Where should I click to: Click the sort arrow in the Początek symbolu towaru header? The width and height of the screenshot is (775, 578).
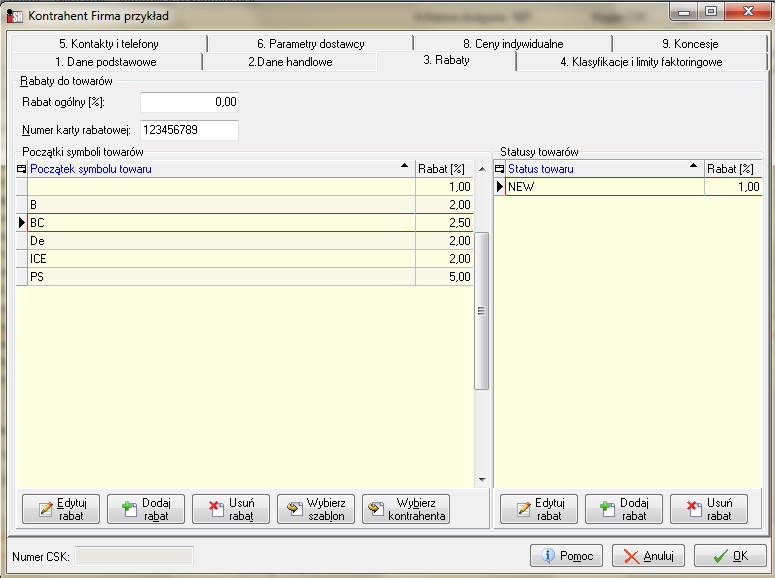[404, 166]
